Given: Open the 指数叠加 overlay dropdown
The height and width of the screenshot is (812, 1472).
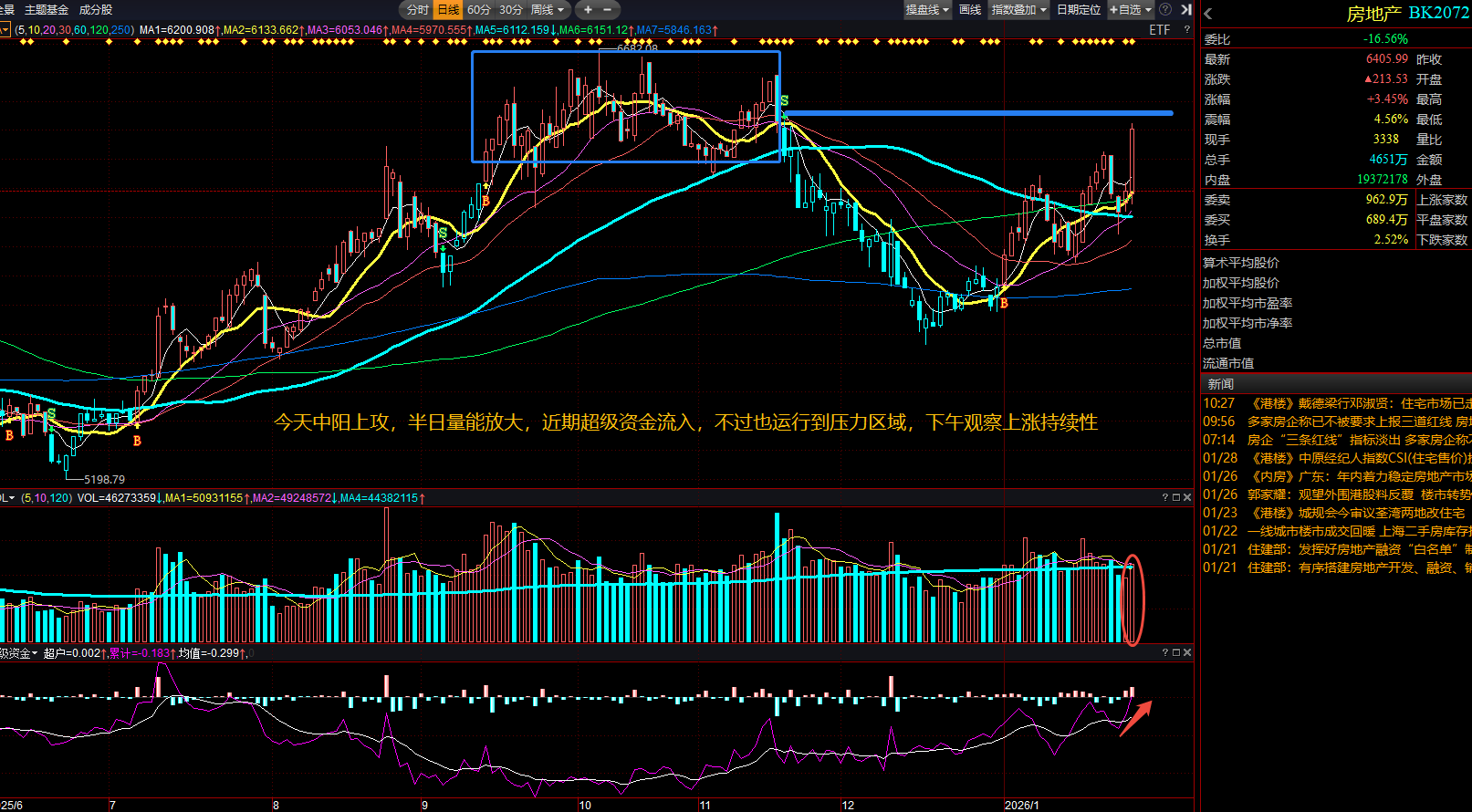Looking at the screenshot, I should pyautogui.click(x=1019, y=10).
